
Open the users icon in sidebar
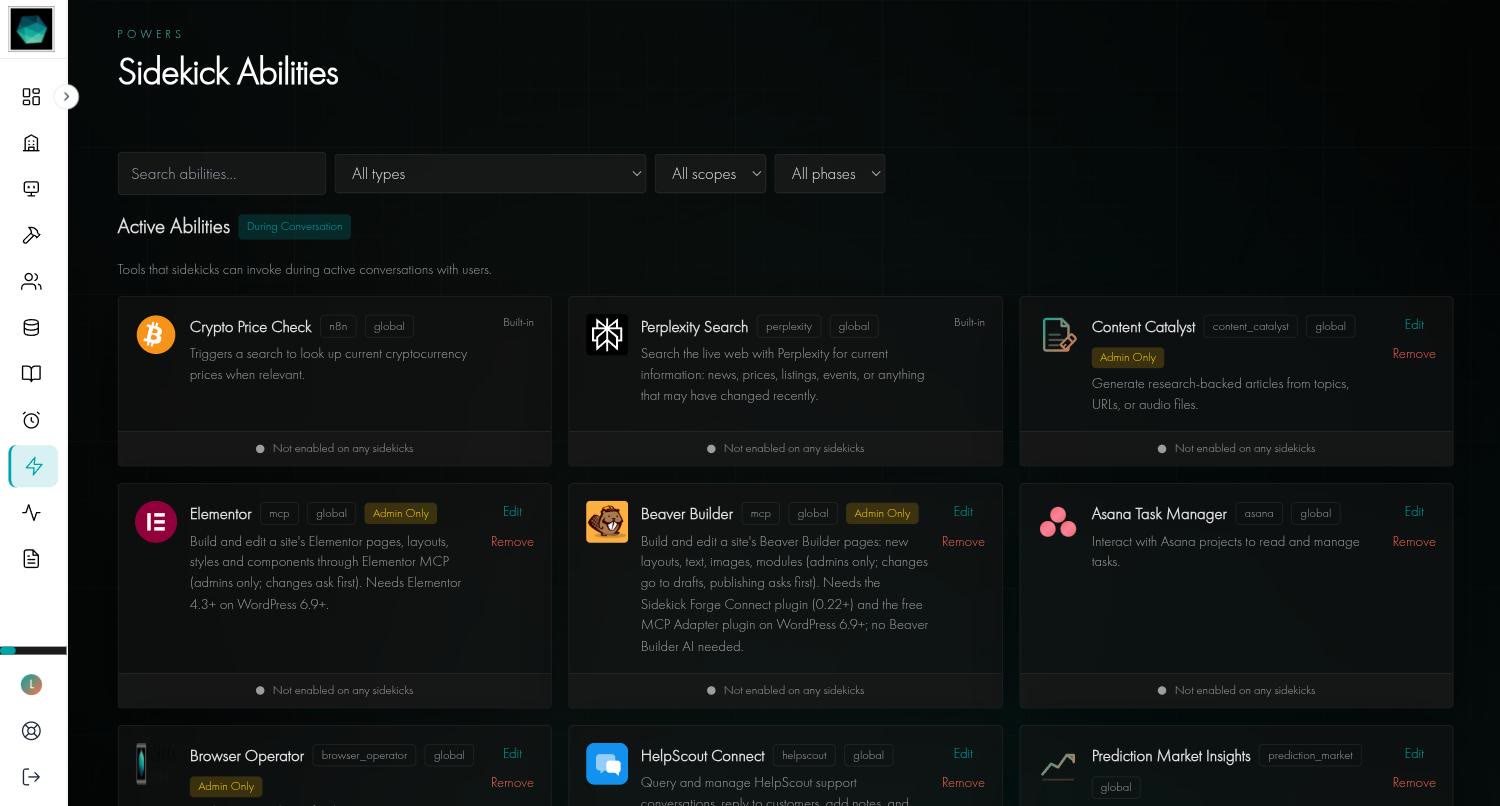point(31,281)
